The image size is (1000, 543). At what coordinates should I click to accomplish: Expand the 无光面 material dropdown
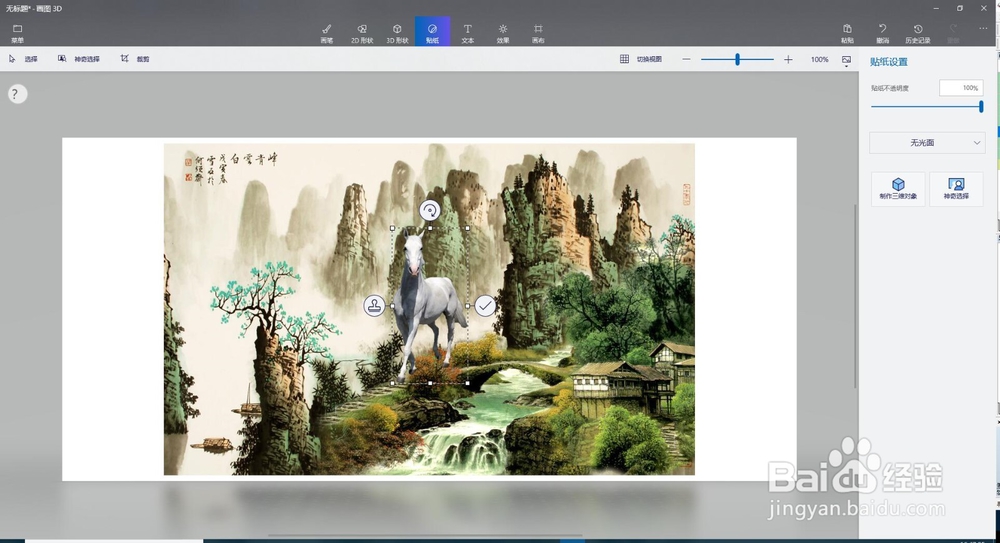tap(927, 143)
